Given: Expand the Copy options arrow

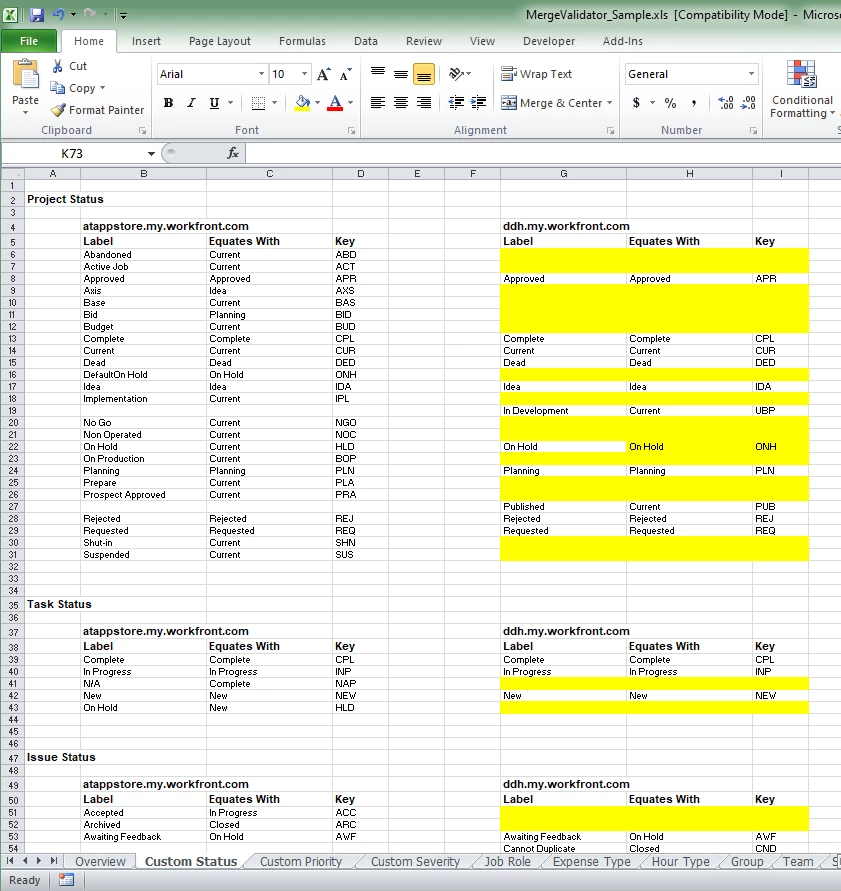Looking at the screenshot, I should [102, 88].
